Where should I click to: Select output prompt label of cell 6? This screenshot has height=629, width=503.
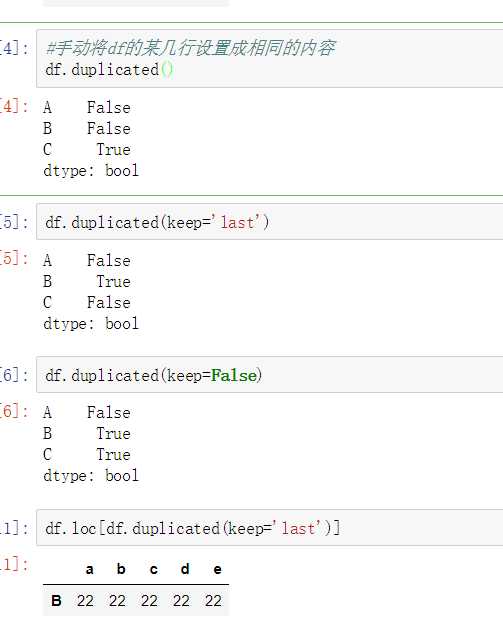click(14, 412)
